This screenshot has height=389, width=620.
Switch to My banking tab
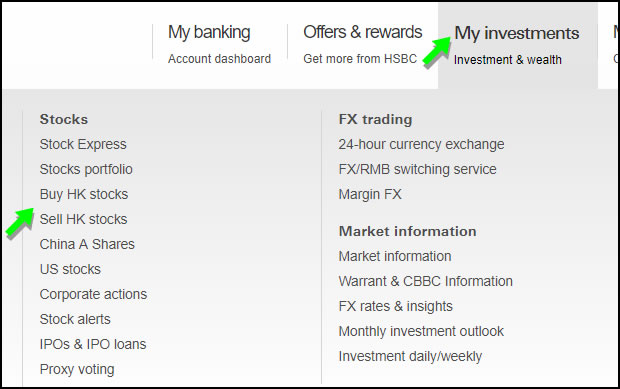pos(219,44)
